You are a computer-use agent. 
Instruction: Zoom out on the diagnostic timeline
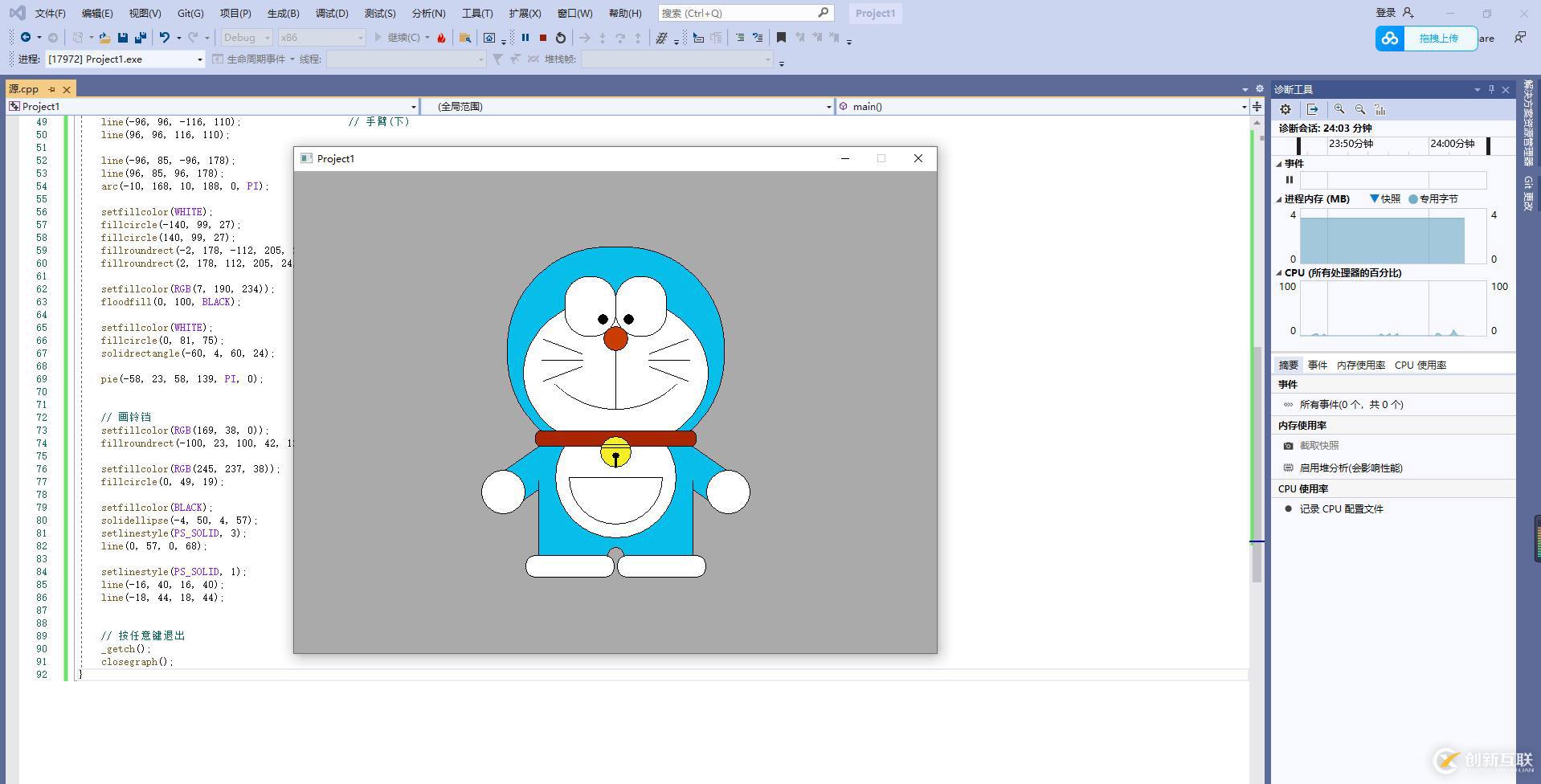pos(1360,109)
